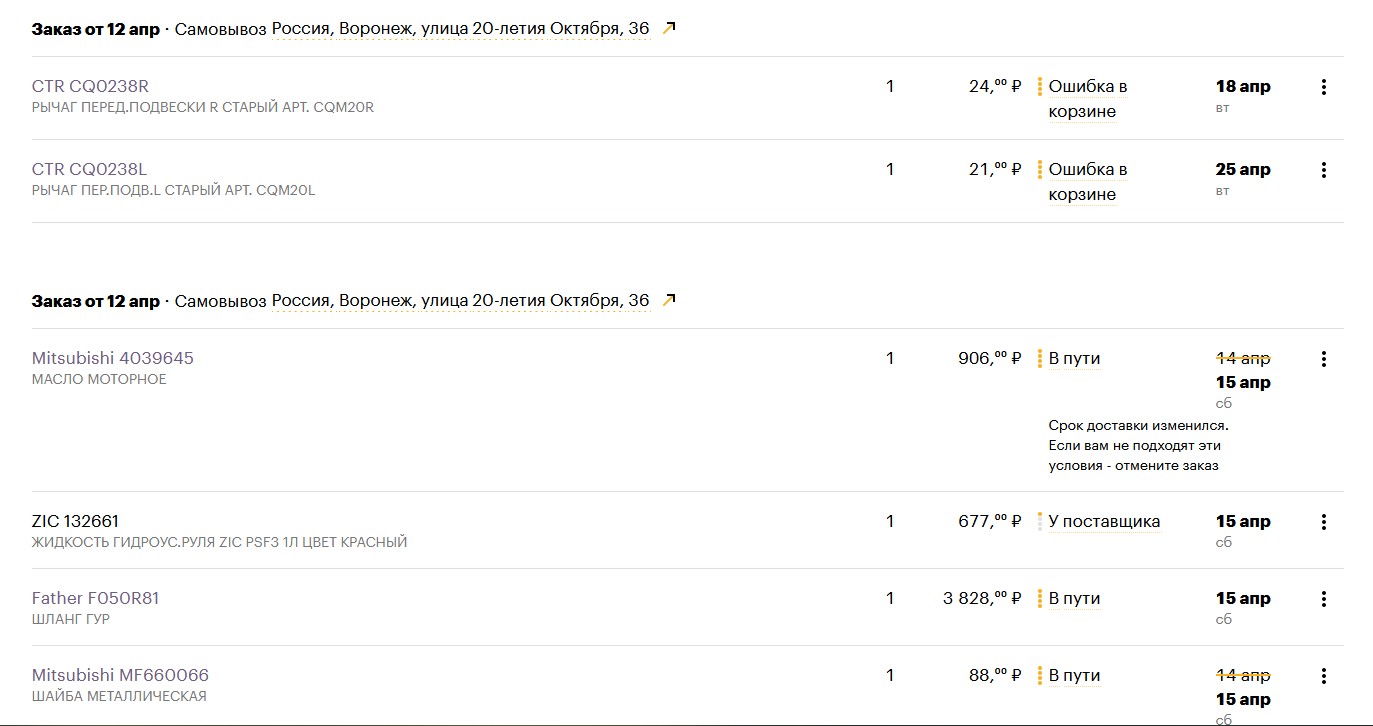The image size is (1373, 726).
Task: Open Mitsubishi 4039645 product link
Action: click(x=113, y=358)
